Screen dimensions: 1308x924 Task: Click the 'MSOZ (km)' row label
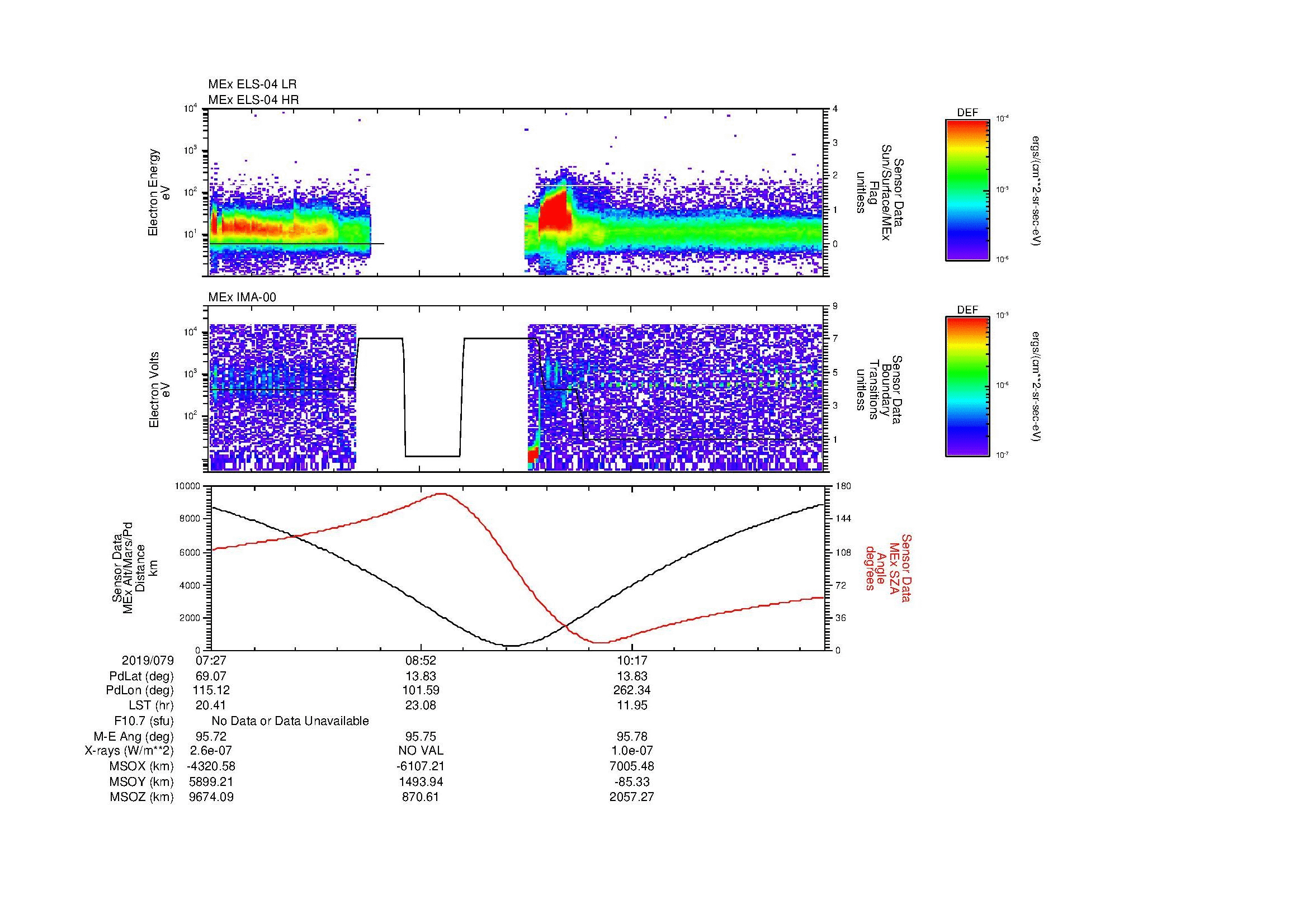tap(141, 797)
